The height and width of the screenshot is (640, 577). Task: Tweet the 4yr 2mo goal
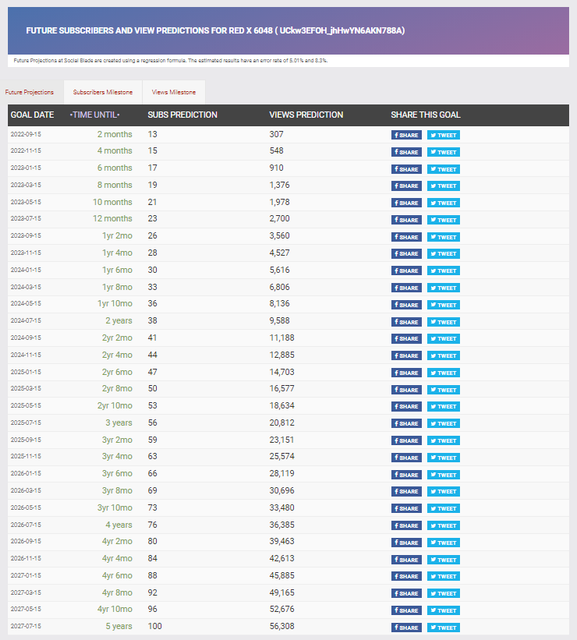pos(444,542)
